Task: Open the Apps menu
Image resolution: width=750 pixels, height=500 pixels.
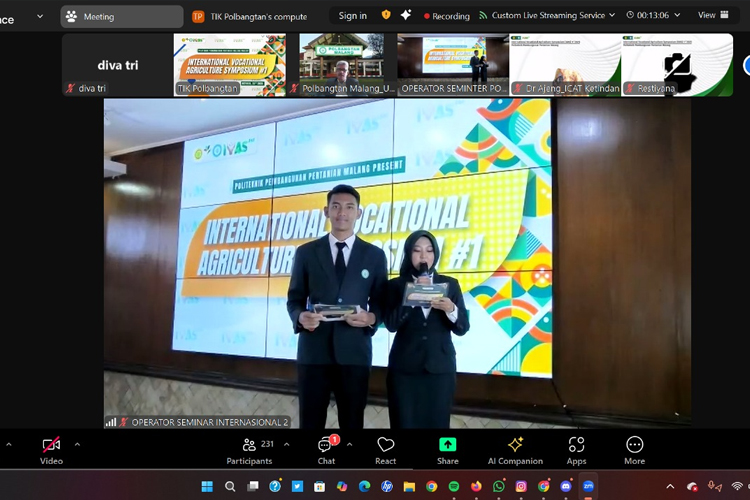Action: tap(576, 448)
